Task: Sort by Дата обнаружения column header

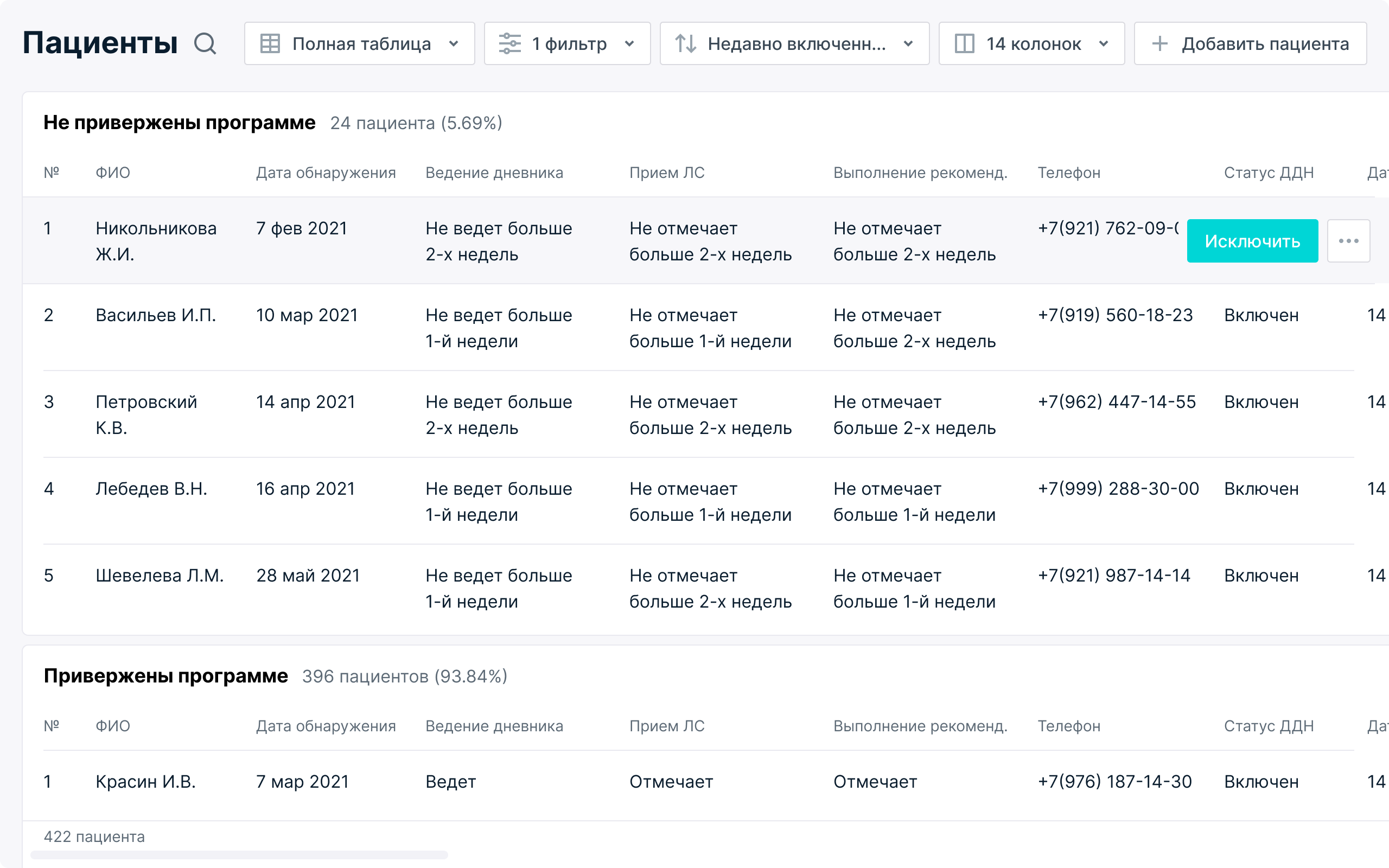Action: 326,173
